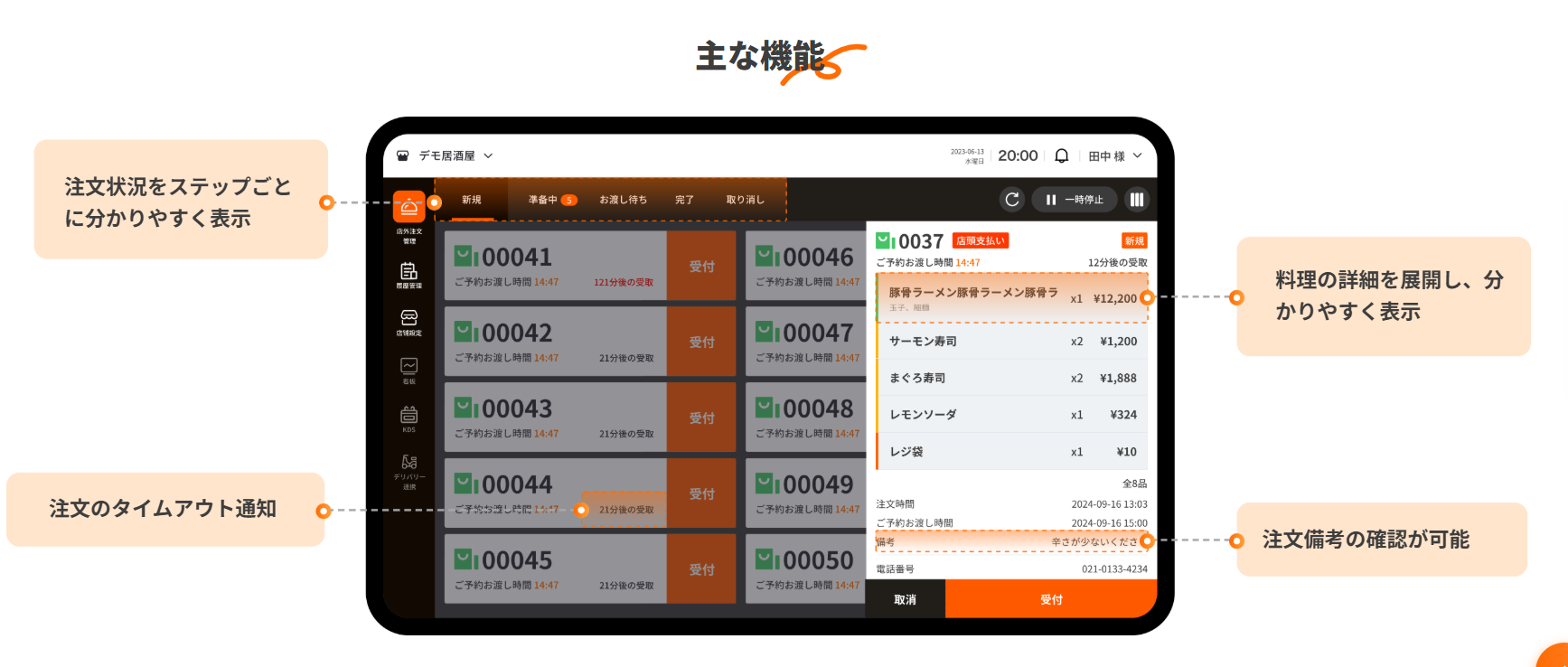Click the ¥1,888 price
The height and width of the screenshot is (667, 1568).
pos(1118,378)
